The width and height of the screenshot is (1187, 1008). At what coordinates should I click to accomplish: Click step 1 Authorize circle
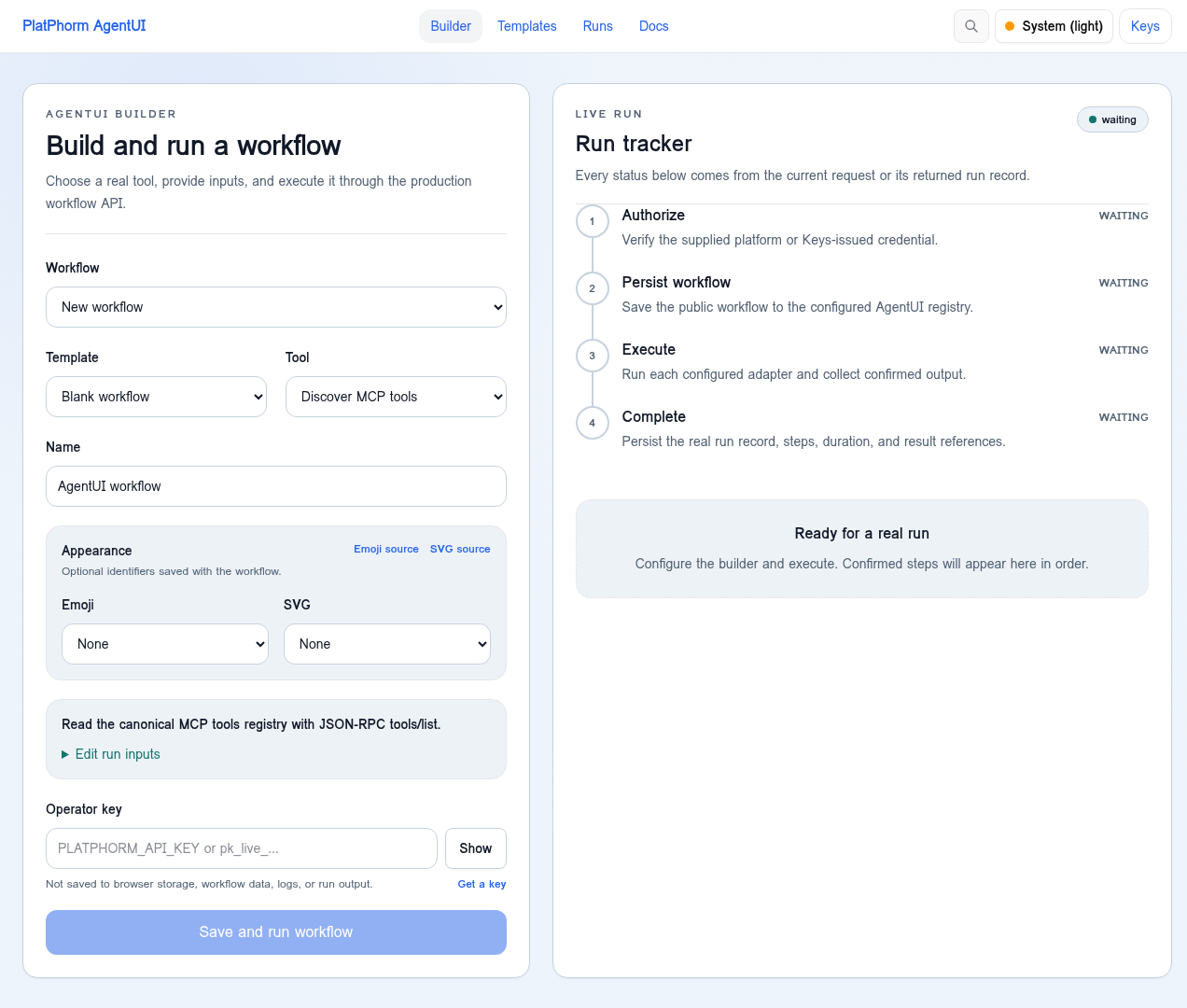(593, 221)
